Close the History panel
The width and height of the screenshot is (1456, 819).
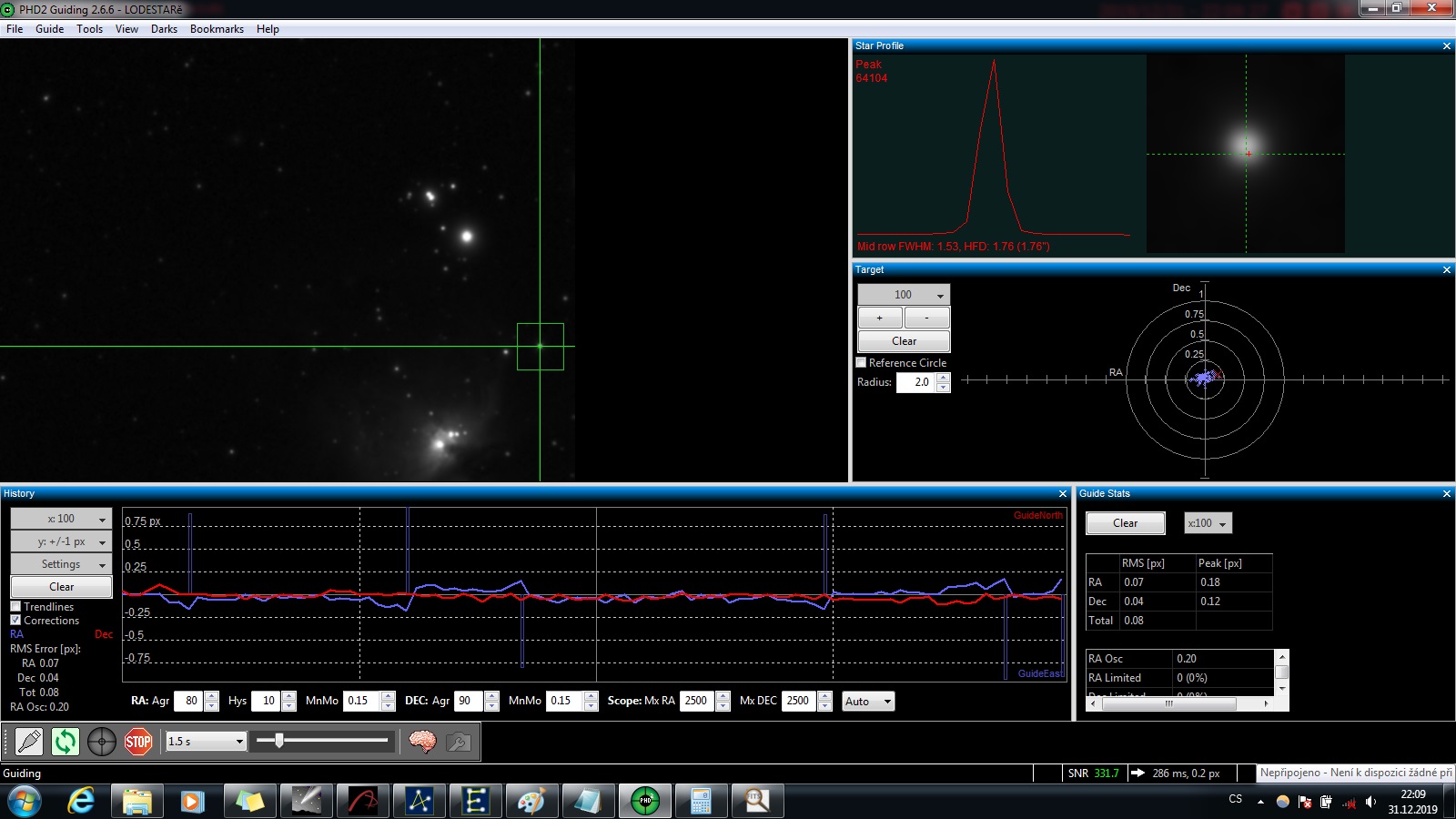point(1062,493)
